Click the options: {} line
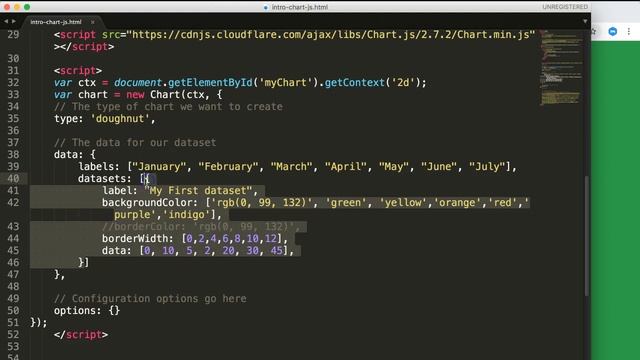This screenshot has height=360, width=640. click(87, 311)
